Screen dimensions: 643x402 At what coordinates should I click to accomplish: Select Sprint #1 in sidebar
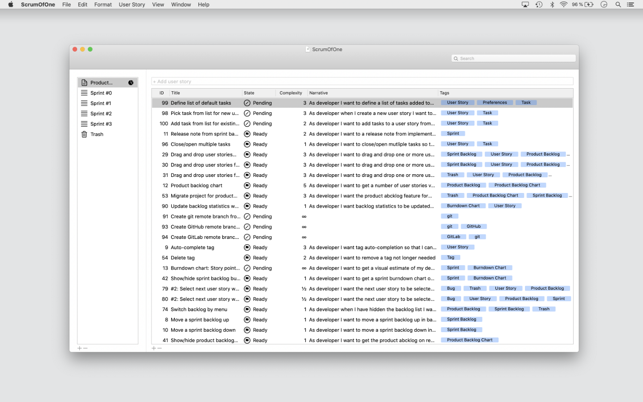click(x=107, y=103)
